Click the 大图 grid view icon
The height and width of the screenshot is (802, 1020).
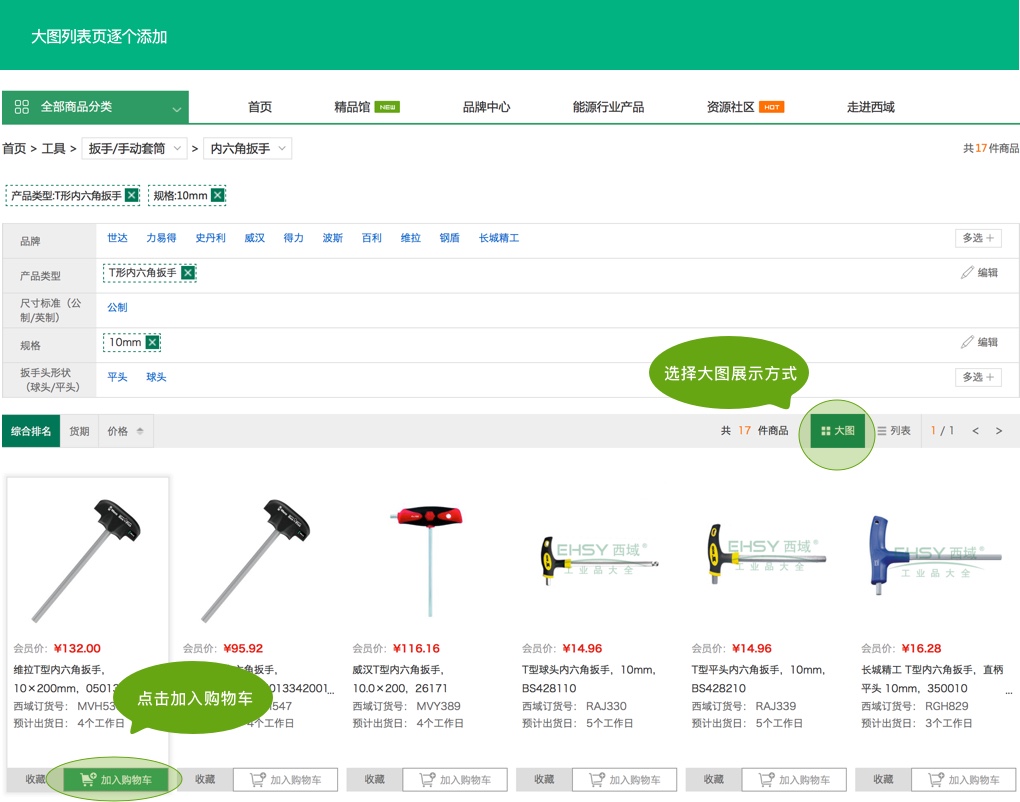837,431
